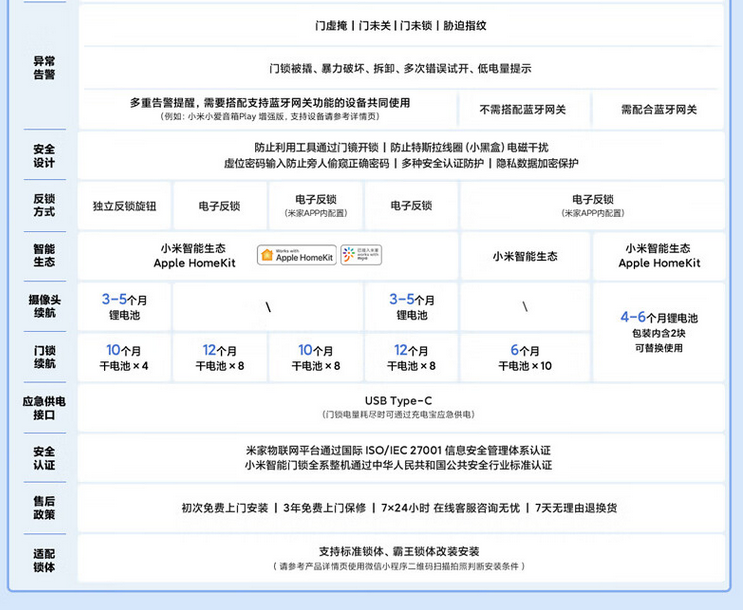Select the 门锁续航 row label
745x610 pixels.
(x=44, y=357)
